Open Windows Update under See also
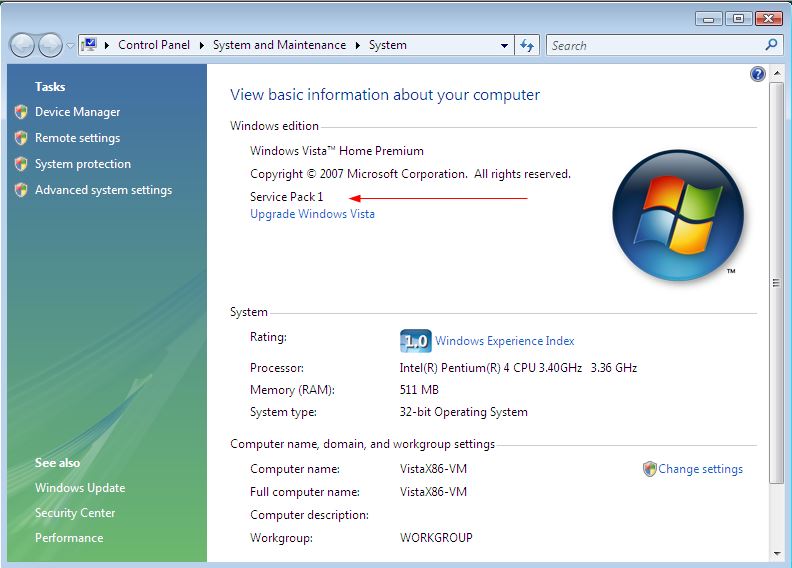This screenshot has width=792, height=568. (80, 488)
